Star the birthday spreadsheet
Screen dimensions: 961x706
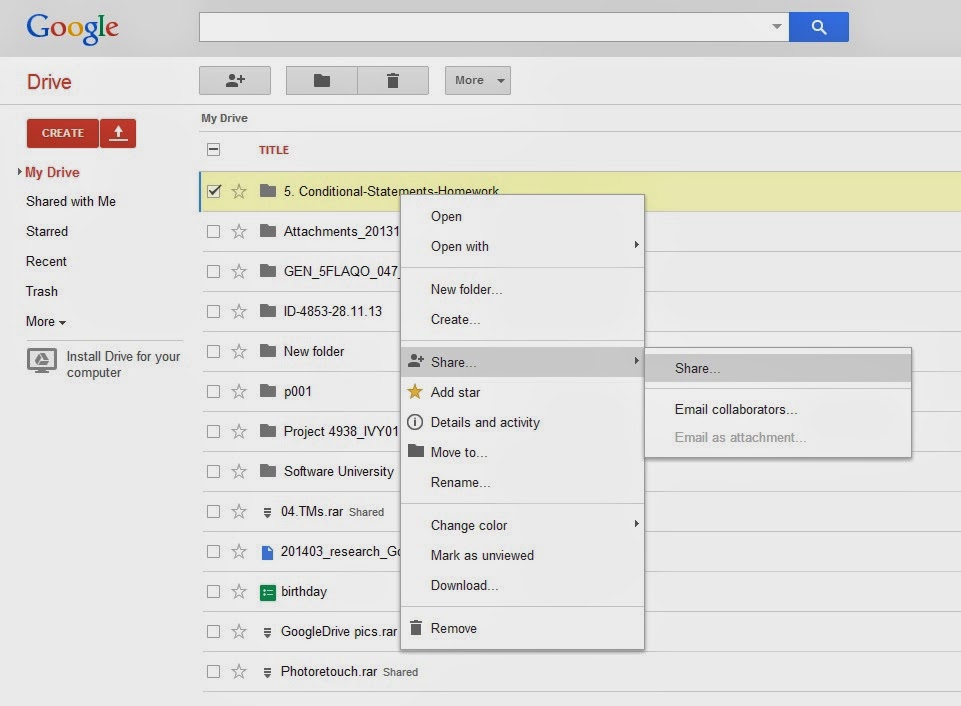tap(239, 591)
